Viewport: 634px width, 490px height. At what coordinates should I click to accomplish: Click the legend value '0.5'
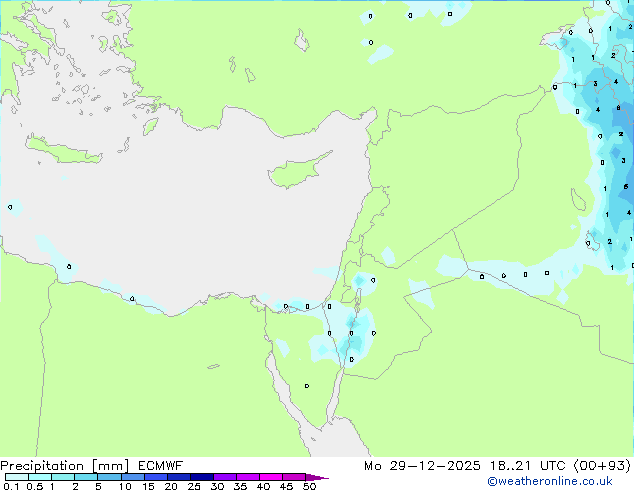pyautogui.click(x=35, y=486)
